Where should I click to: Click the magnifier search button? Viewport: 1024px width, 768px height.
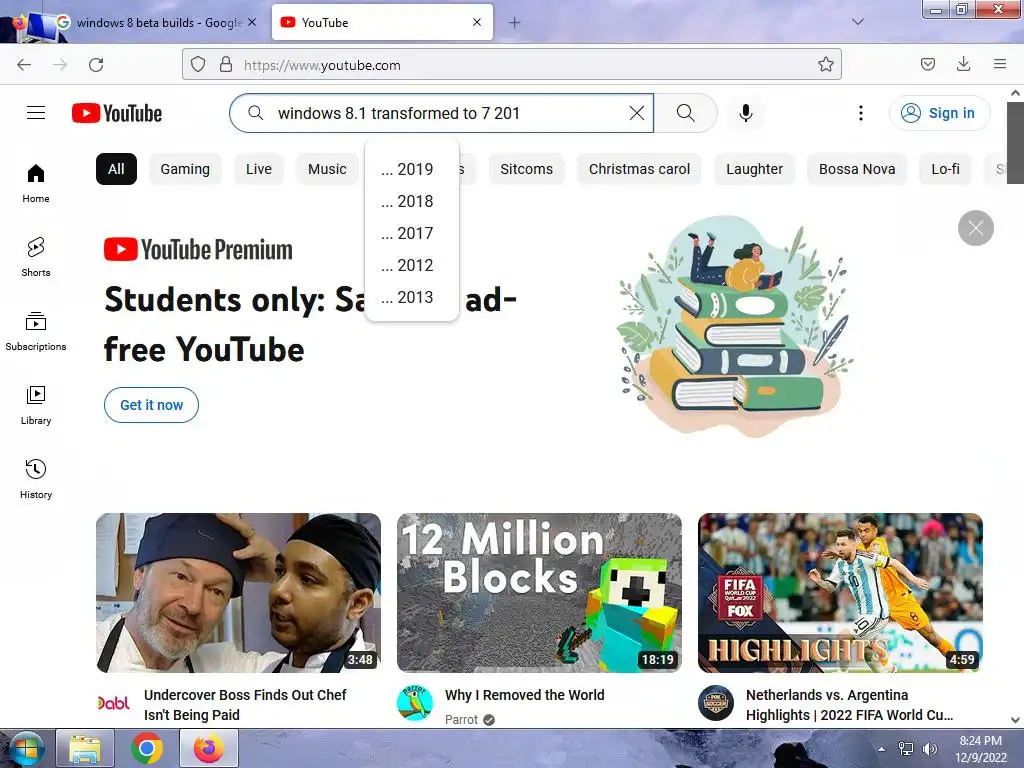tap(686, 113)
